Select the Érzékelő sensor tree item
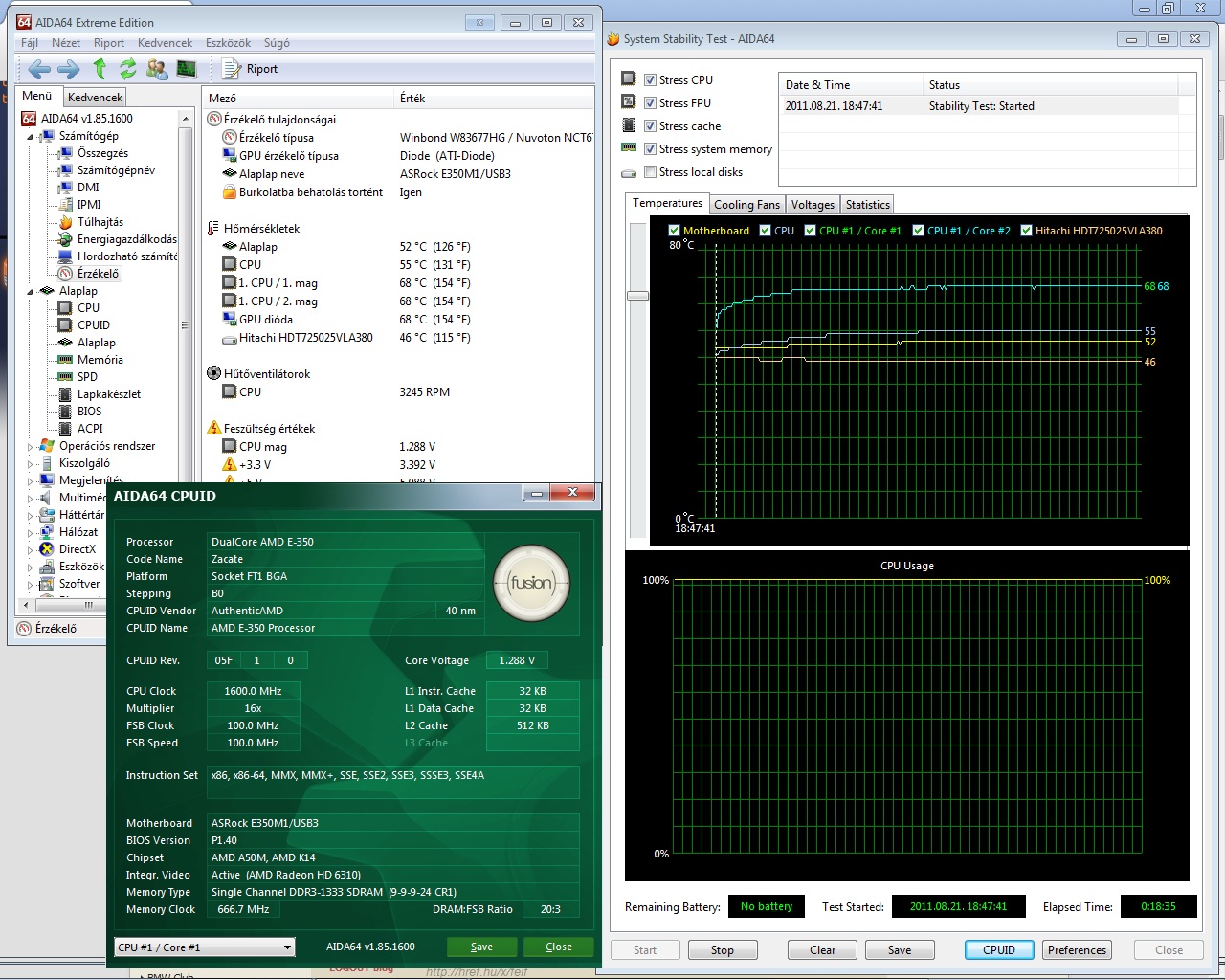 (x=98, y=274)
